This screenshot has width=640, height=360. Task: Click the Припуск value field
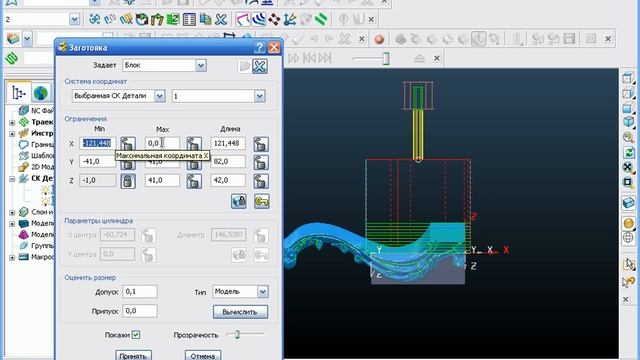pyautogui.click(x=140, y=311)
